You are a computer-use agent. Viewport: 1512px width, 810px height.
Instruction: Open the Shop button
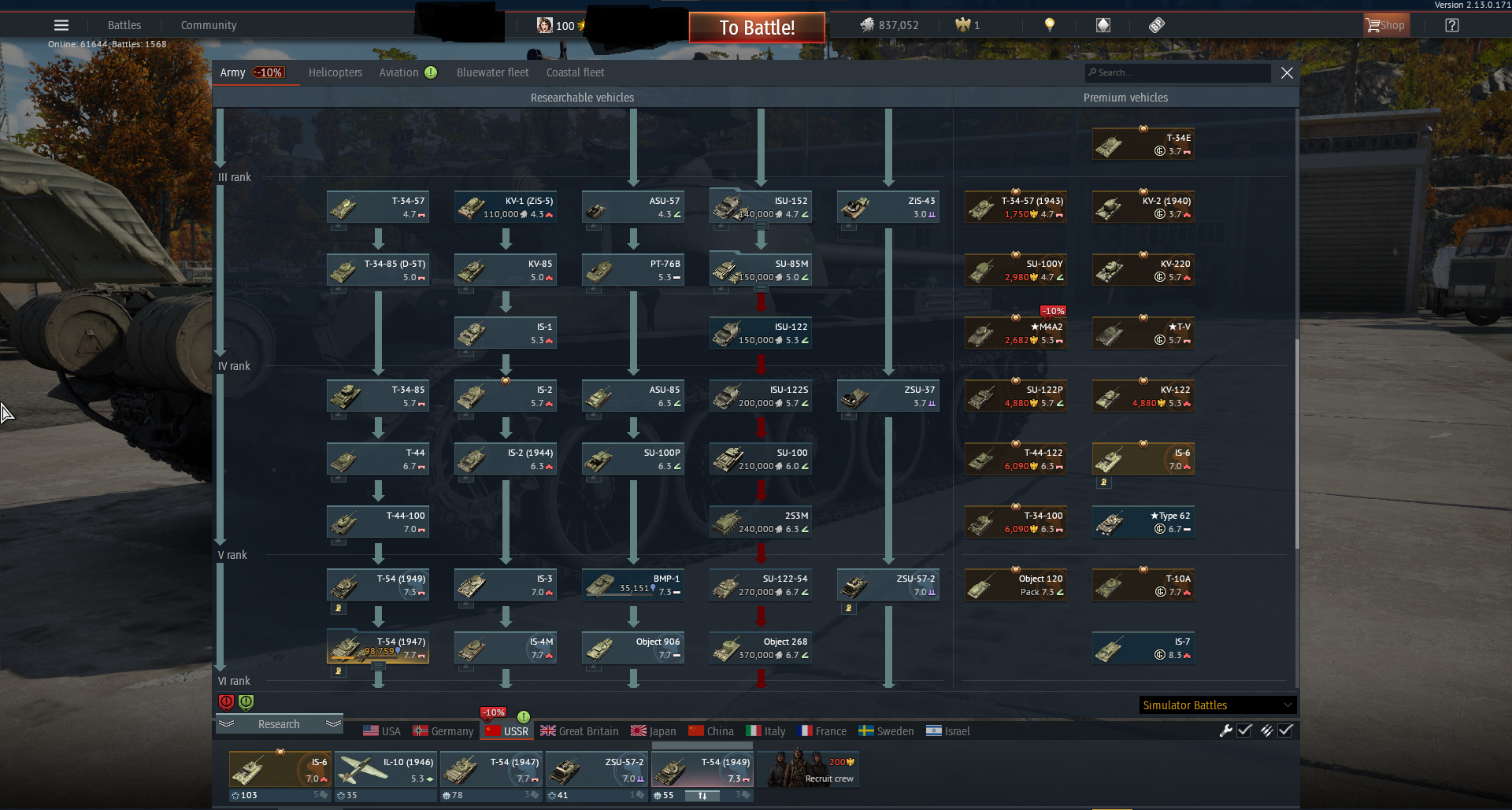click(1386, 25)
